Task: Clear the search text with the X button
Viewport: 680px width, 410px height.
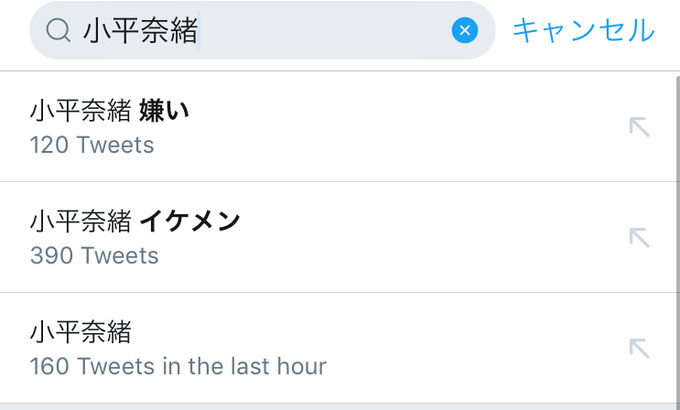Action: pyautogui.click(x=464, y=30)
